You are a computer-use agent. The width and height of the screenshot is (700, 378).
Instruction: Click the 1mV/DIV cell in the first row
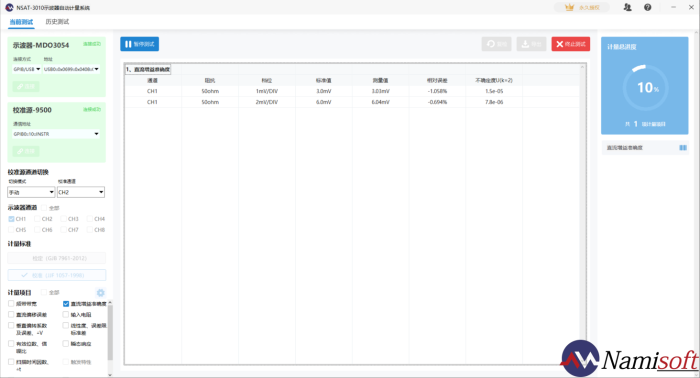pyautogui.click(x=267, y=91)
